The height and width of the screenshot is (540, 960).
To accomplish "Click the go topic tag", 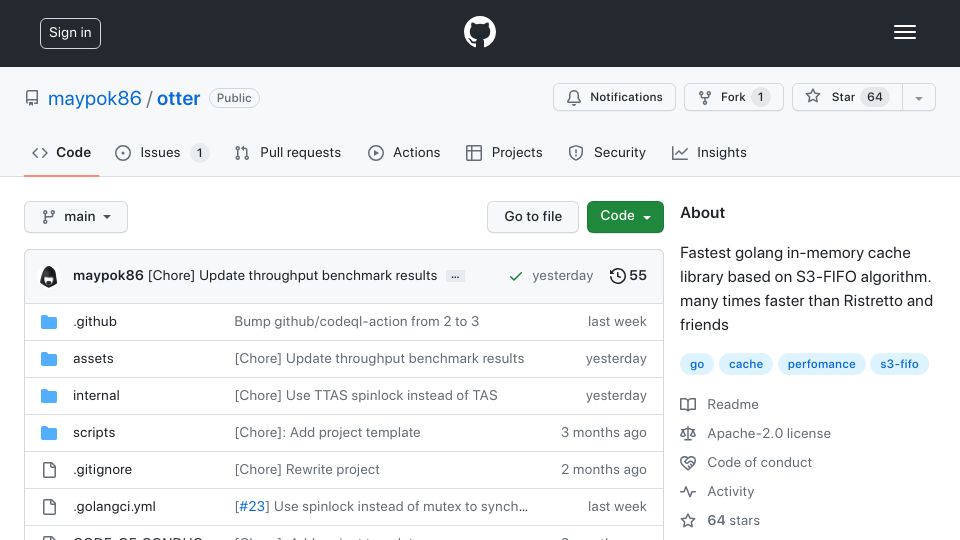I will [697, 364].
